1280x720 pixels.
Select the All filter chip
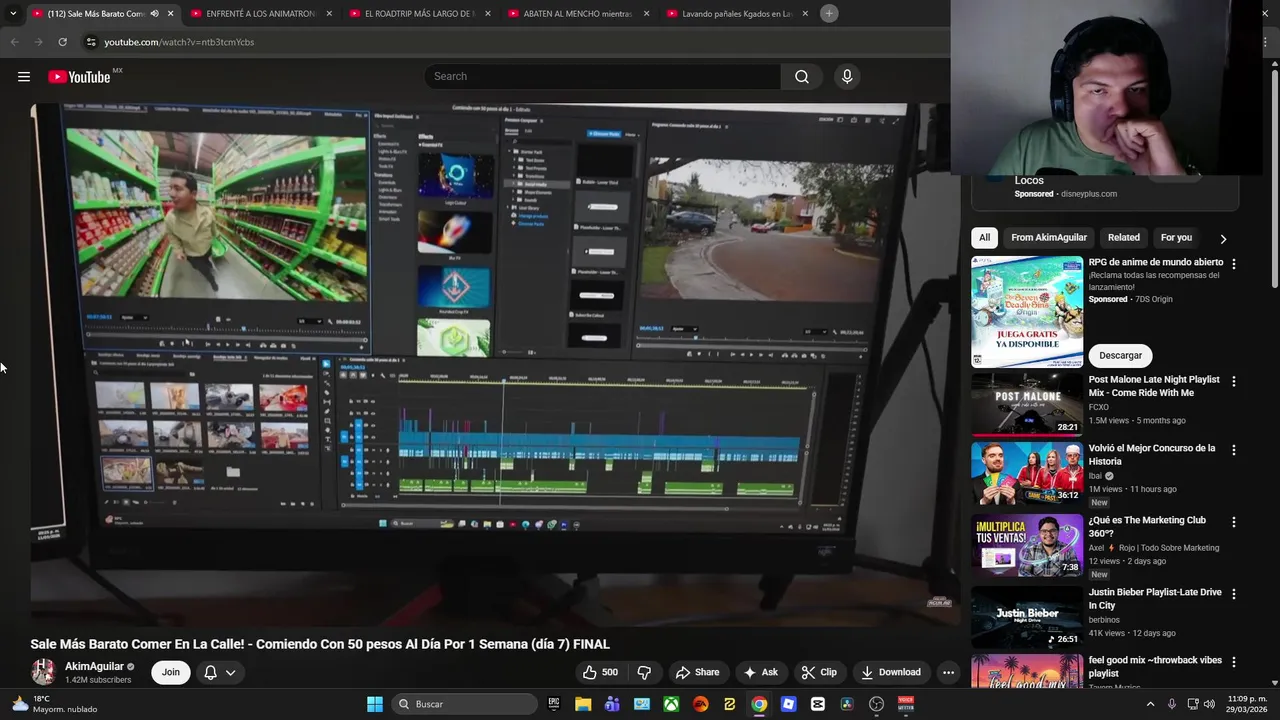[985, 238]
